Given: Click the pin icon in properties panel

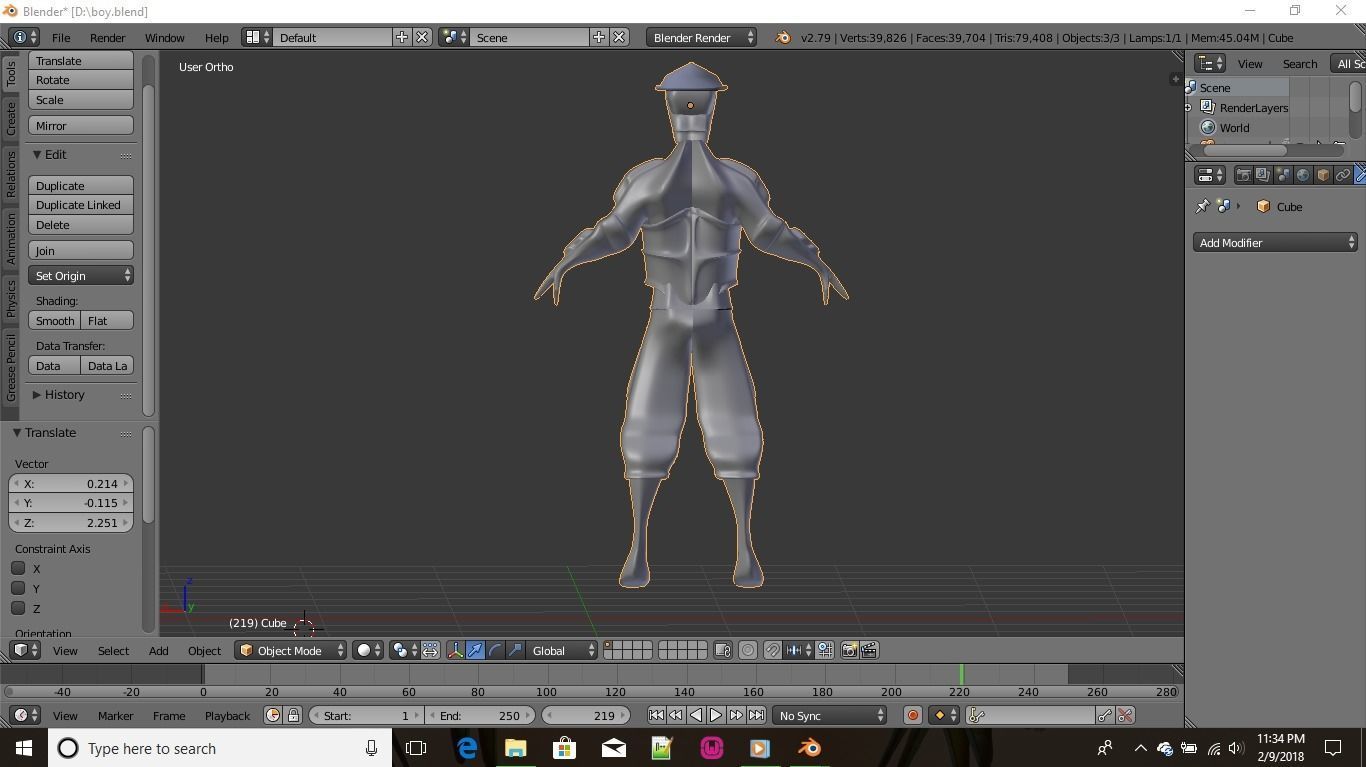Looking at the screenshot, I should click(x=1202, y=207).
